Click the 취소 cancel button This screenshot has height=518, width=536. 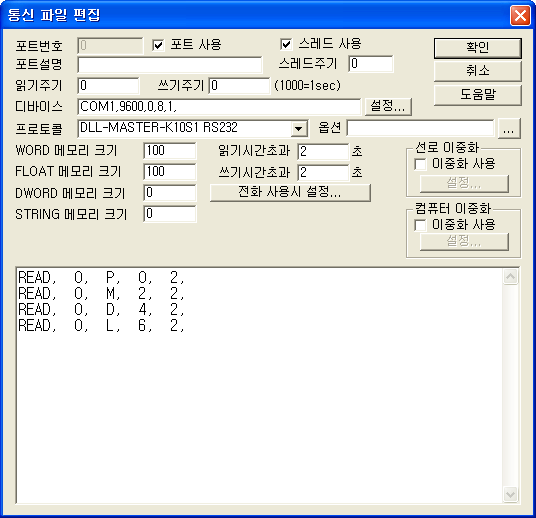click(478, 71)
